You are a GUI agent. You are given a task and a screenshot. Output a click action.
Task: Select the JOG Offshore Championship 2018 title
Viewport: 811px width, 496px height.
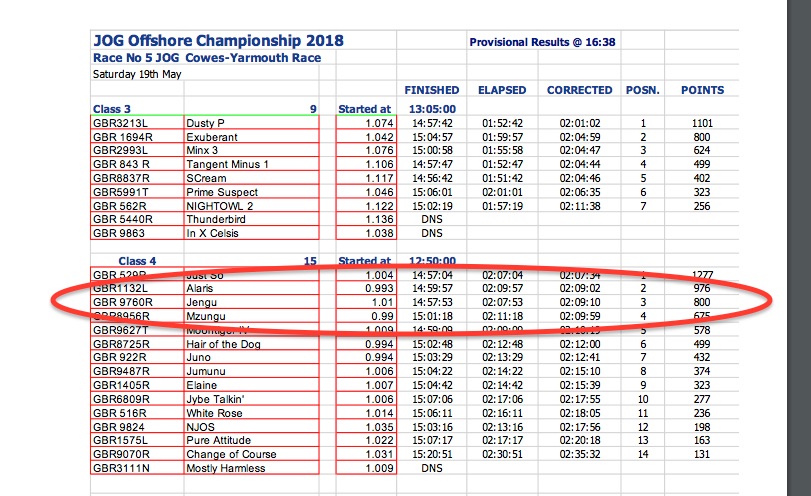click(x=218, y=41)
